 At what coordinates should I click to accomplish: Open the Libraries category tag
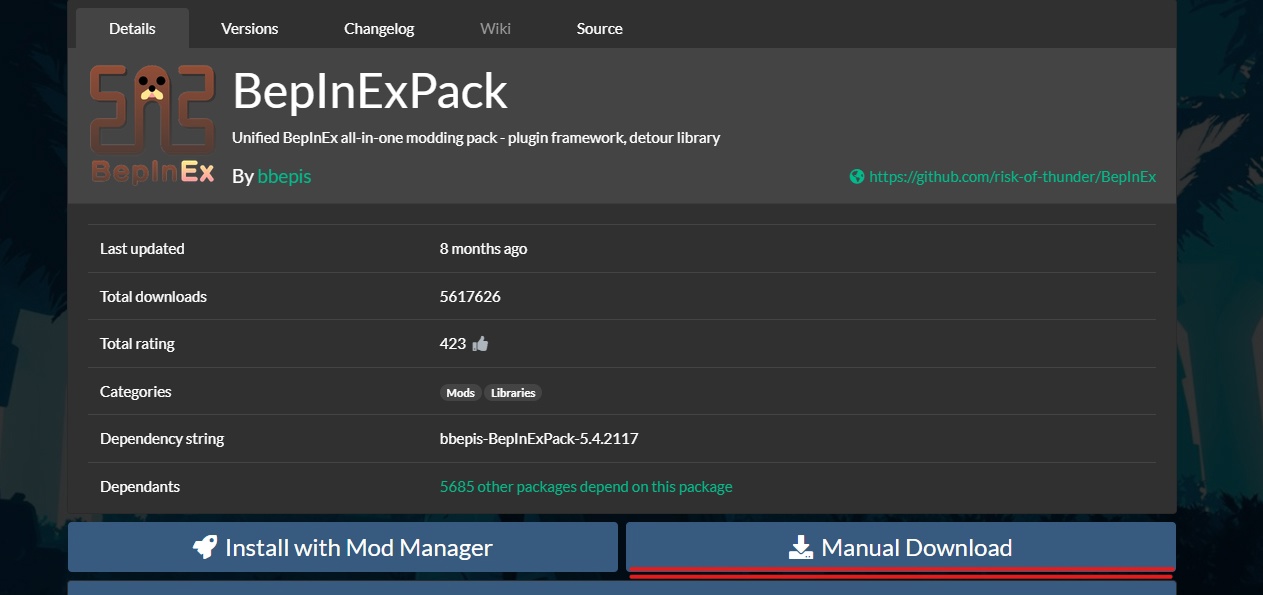coord(513,393)
